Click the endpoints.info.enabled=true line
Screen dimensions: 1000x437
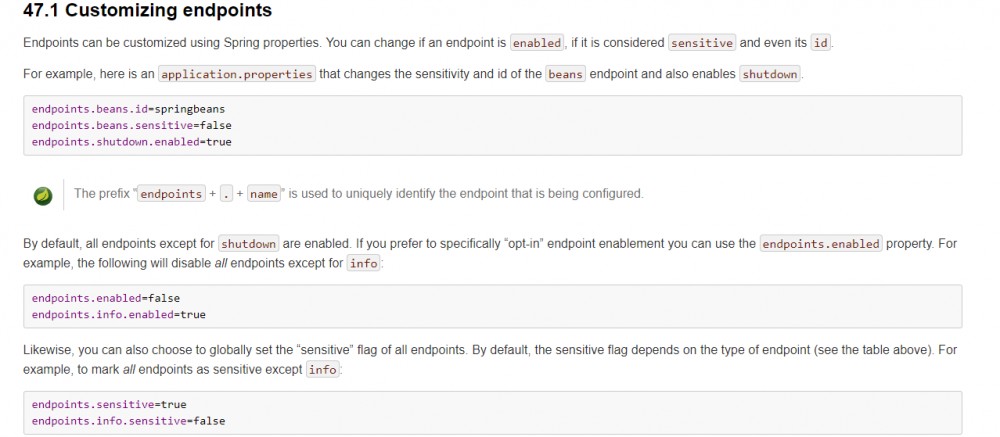click(x=118, y=314)
